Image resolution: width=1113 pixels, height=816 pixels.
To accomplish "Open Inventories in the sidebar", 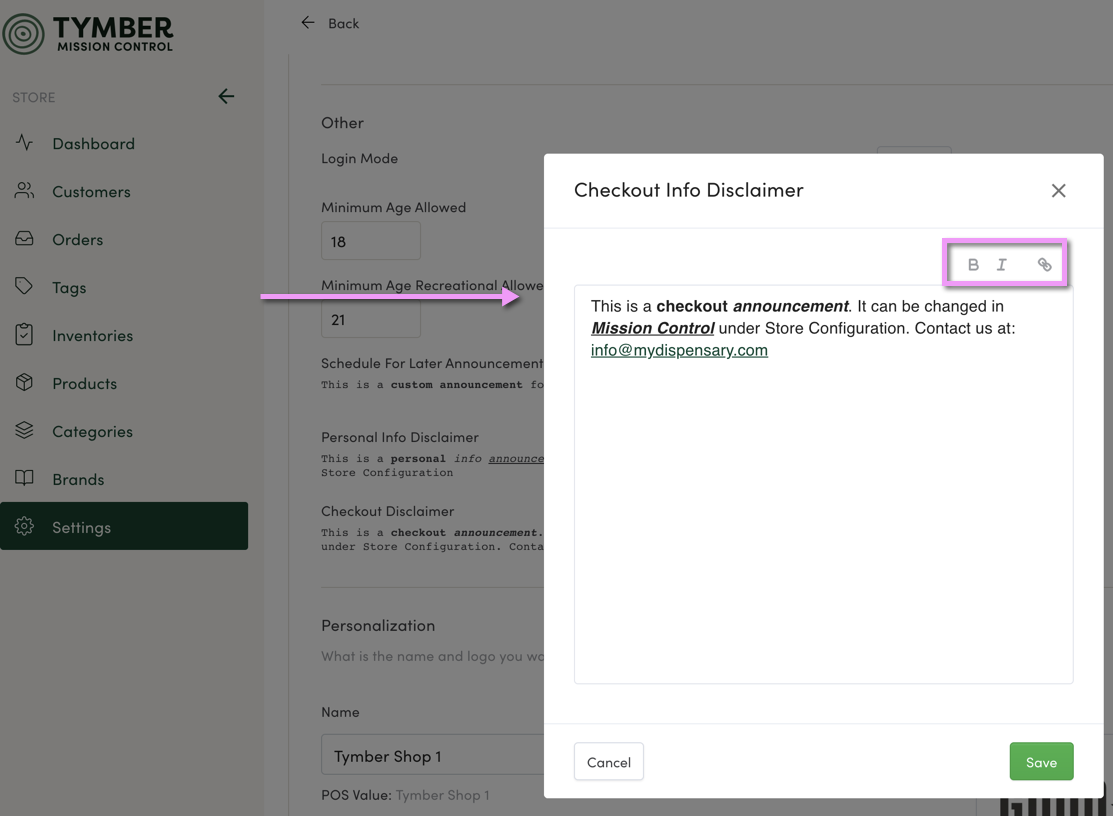I will [x=92, y=336].
